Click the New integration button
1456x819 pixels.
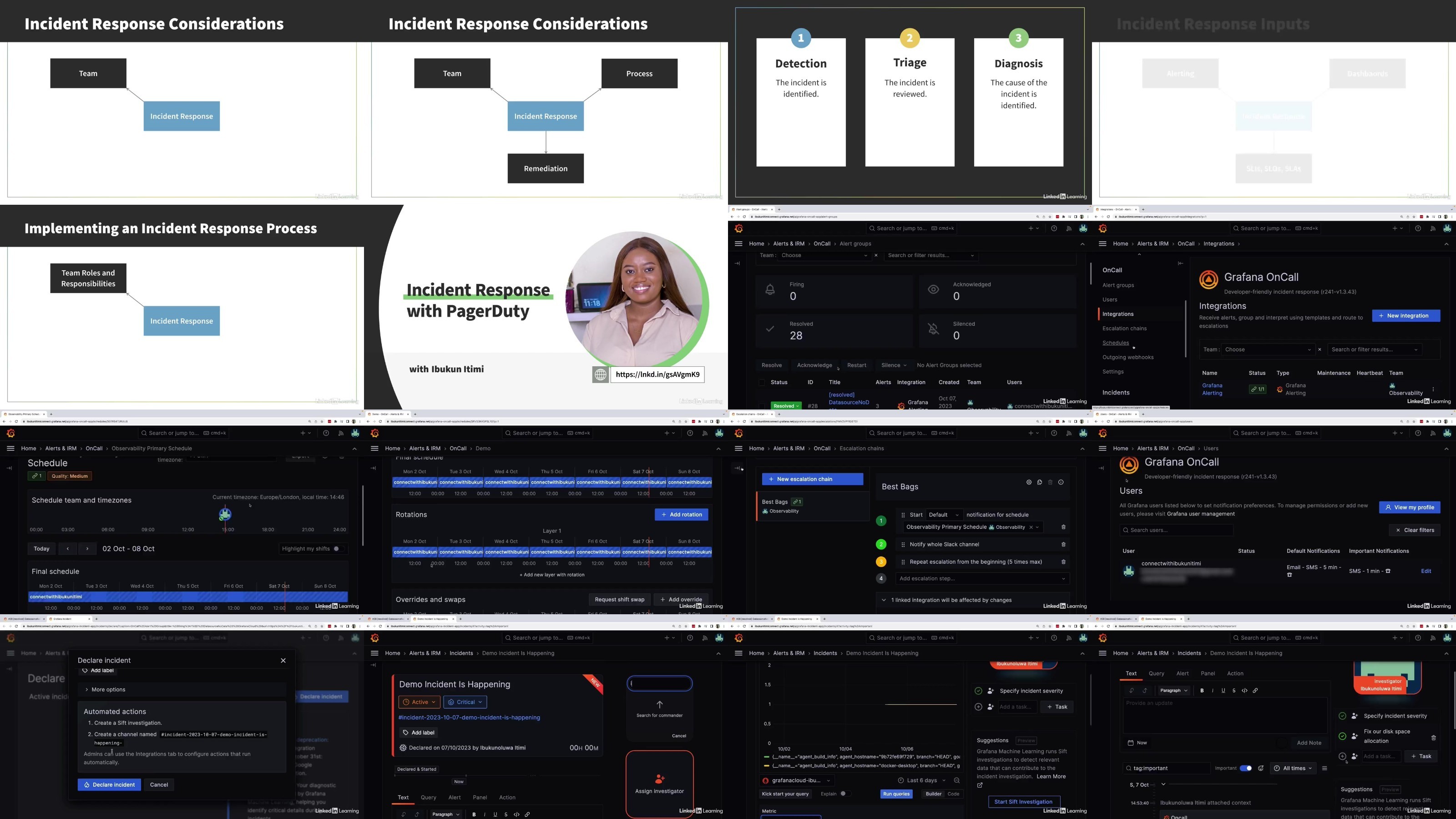click(1405, 316)
